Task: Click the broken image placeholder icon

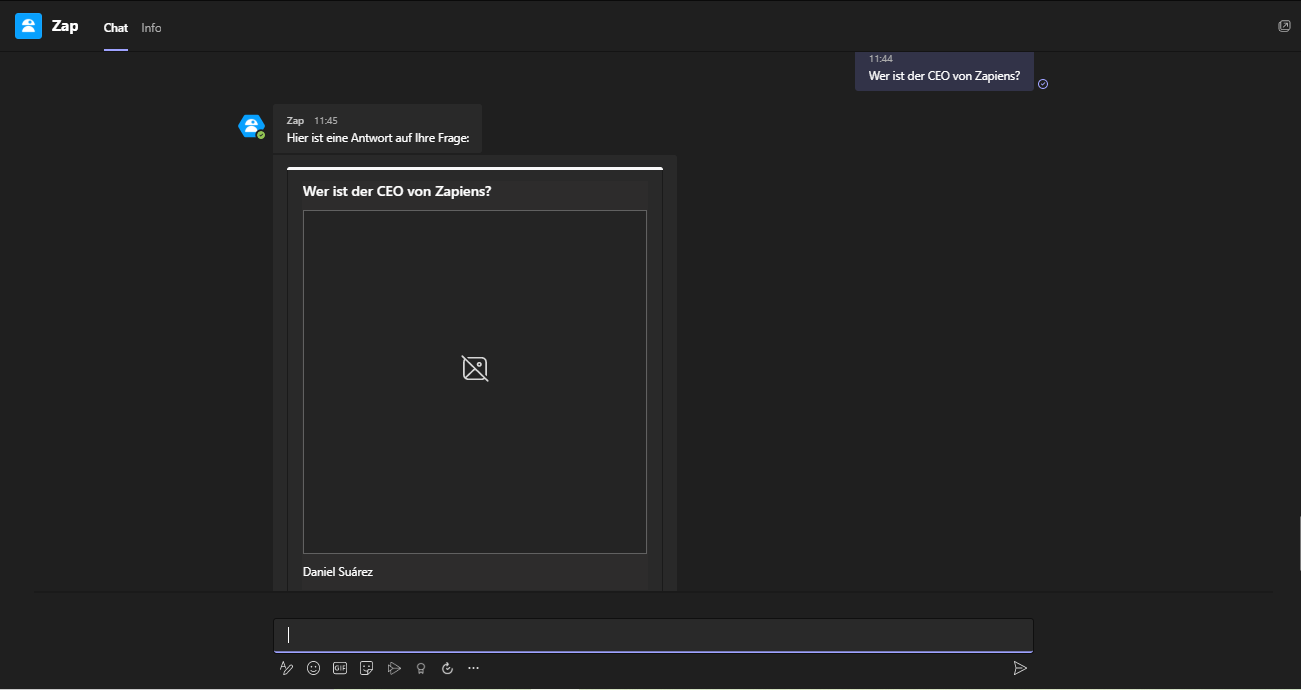Action: tap(475, 368)
